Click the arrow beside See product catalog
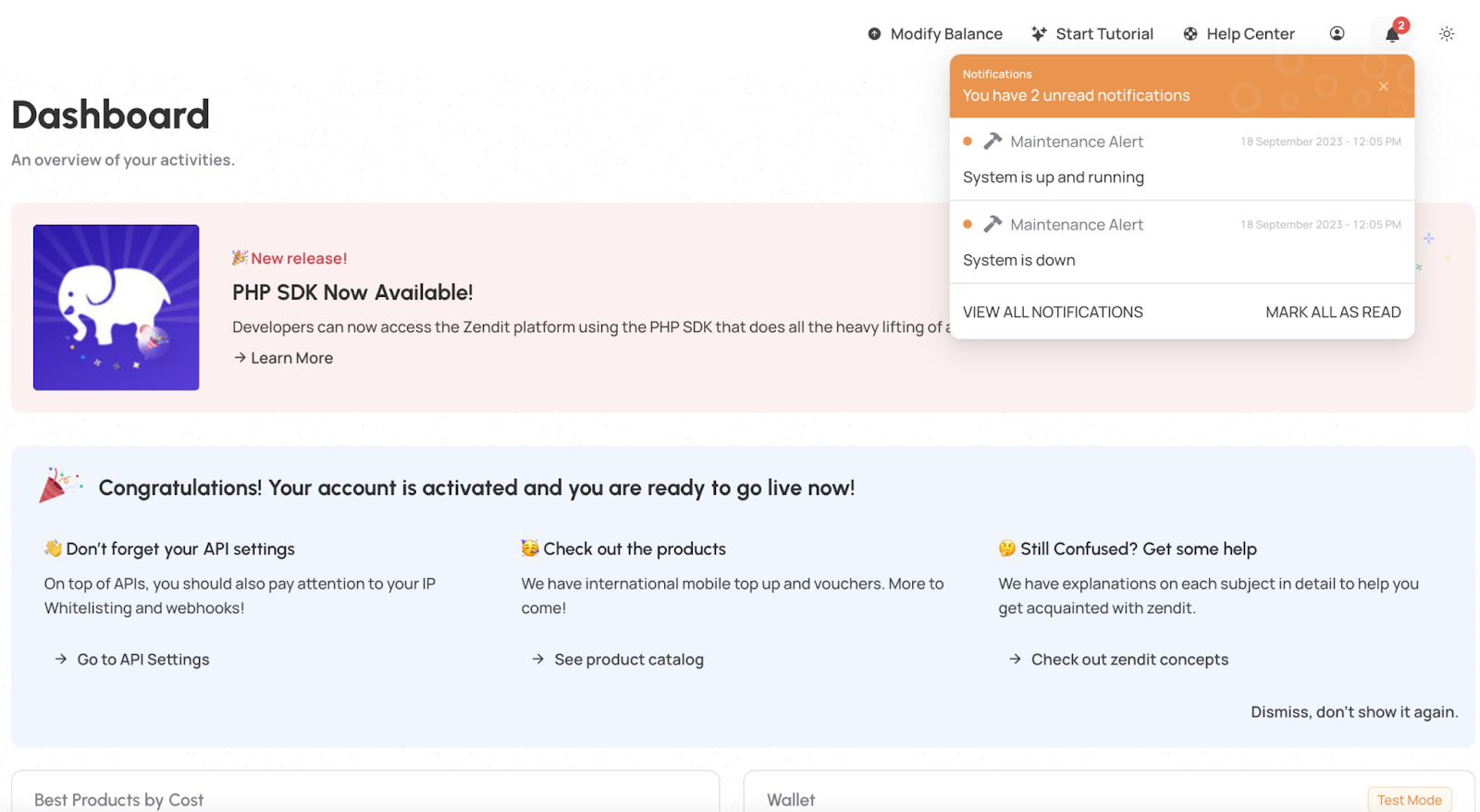Screen dimensions: 1480x812 coord(538,659)
